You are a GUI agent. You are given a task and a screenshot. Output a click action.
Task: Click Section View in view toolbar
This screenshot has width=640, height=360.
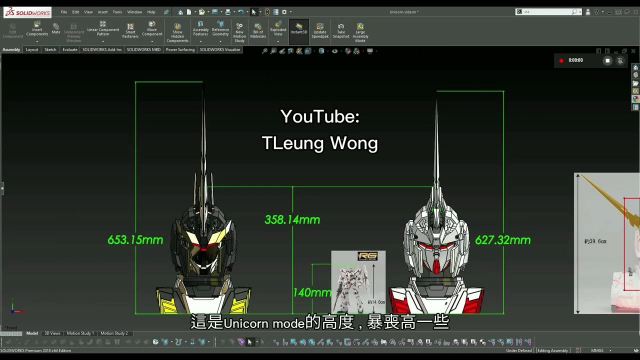pos(291,51)
